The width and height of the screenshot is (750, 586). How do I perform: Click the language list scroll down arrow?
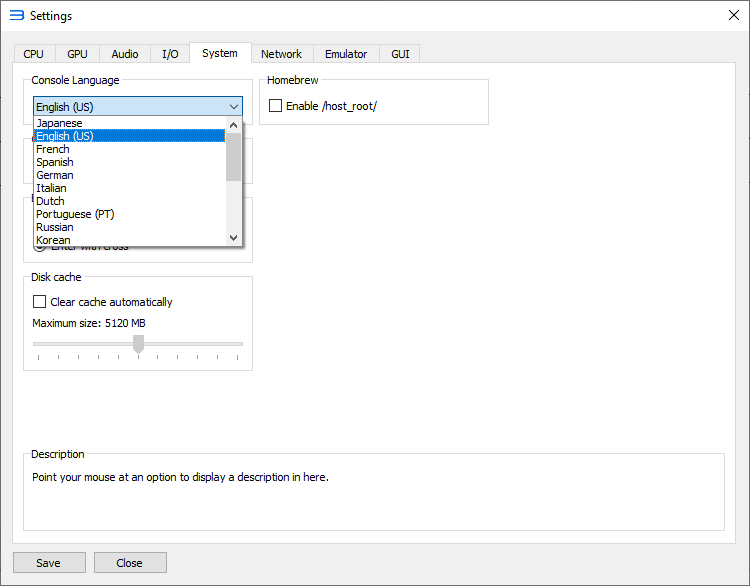233,237
